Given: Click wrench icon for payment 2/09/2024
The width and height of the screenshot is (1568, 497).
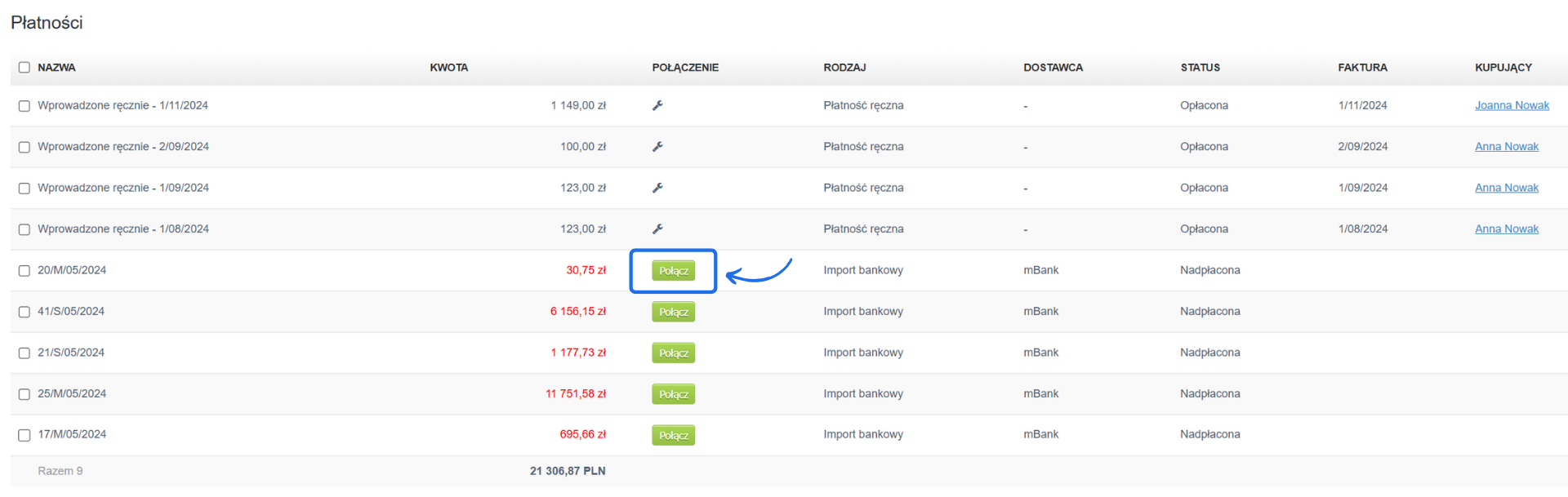Looking at the screenshot, I should (657, 147).
